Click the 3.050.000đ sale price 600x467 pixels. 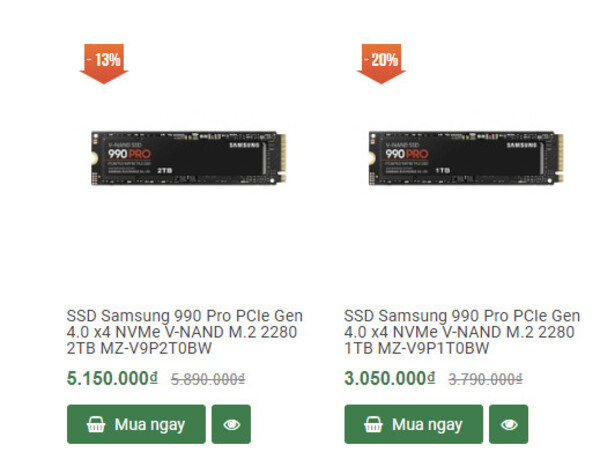point(390,379)
